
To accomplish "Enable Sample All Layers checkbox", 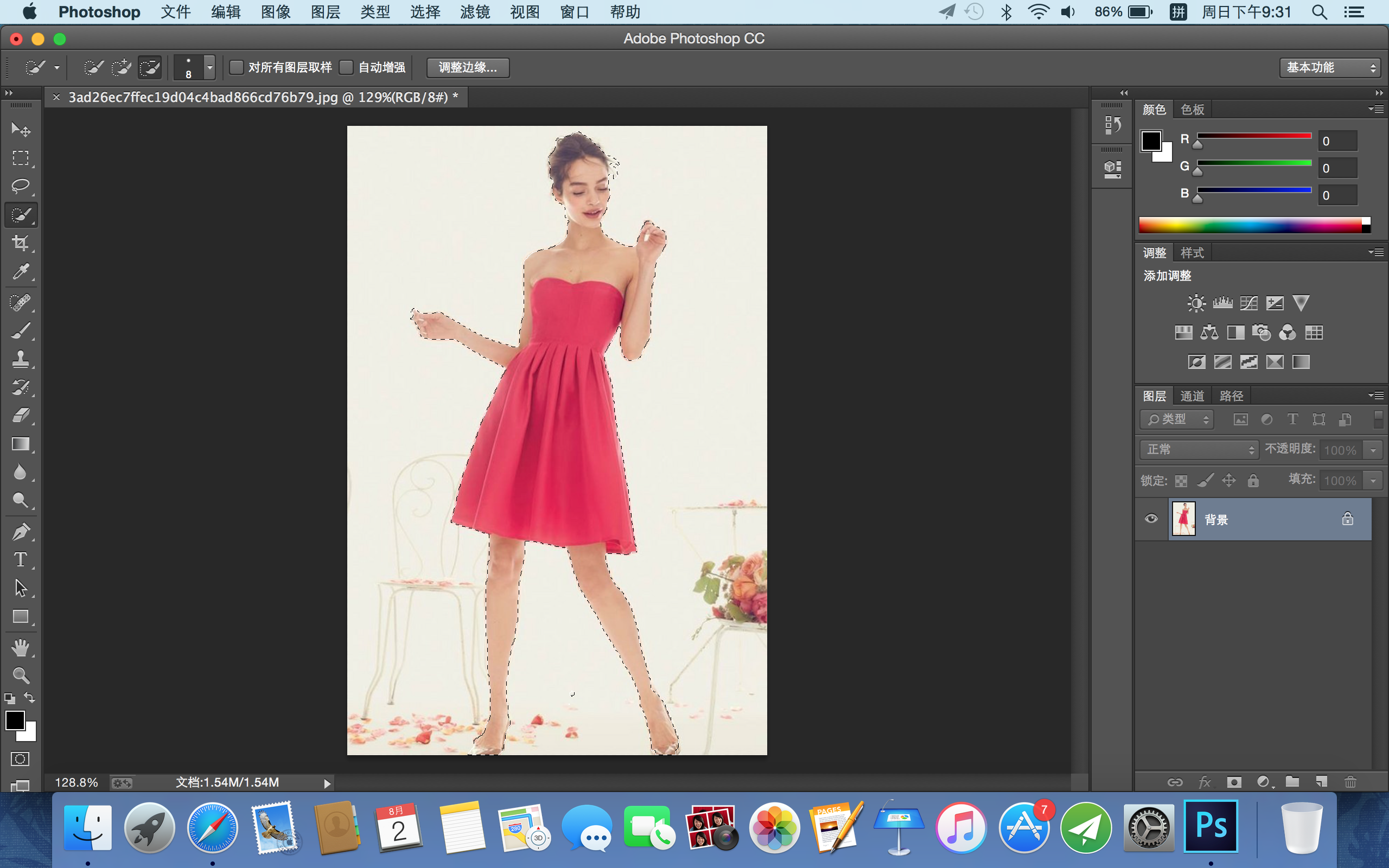I will tap(237, 67).
